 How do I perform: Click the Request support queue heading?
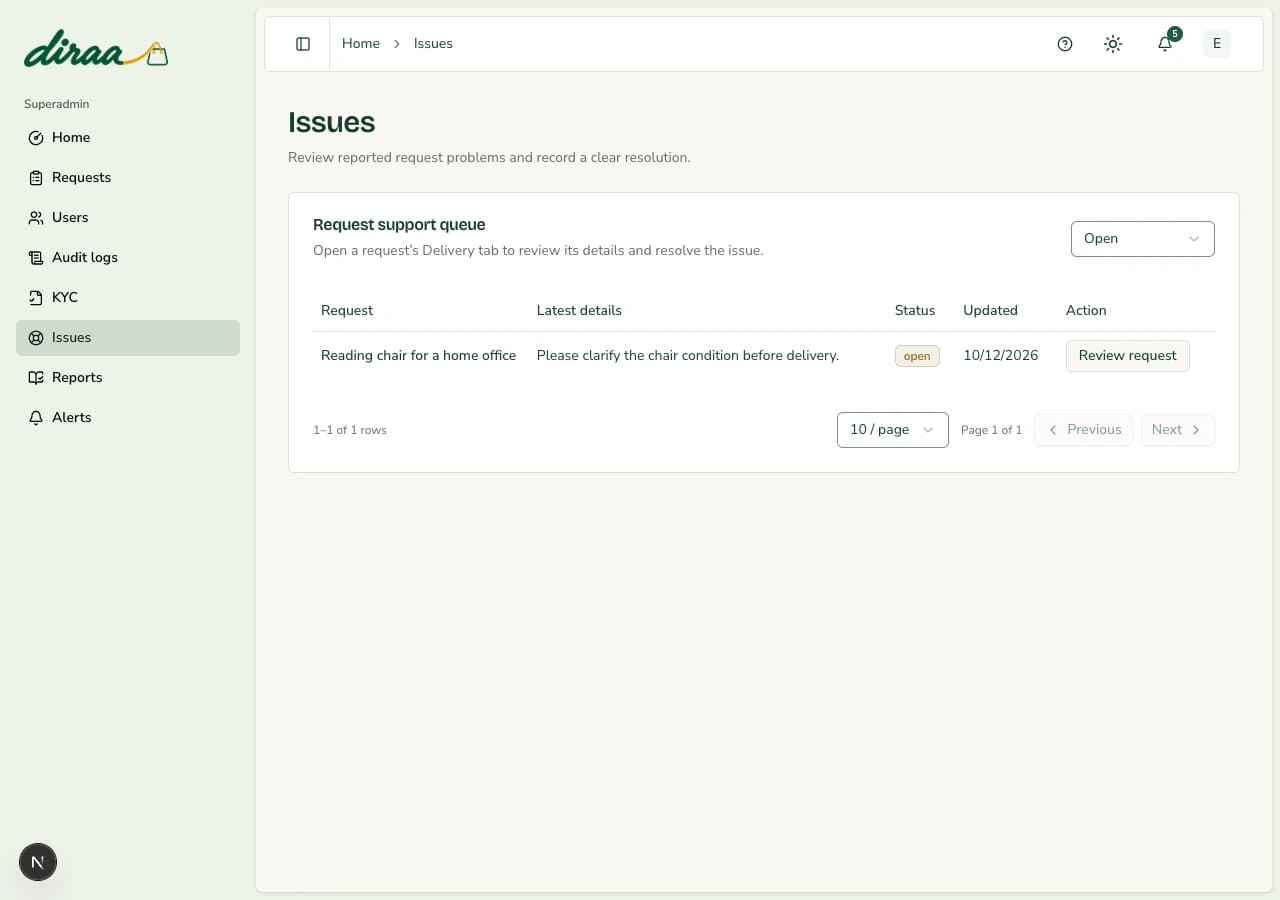(399, 225)
